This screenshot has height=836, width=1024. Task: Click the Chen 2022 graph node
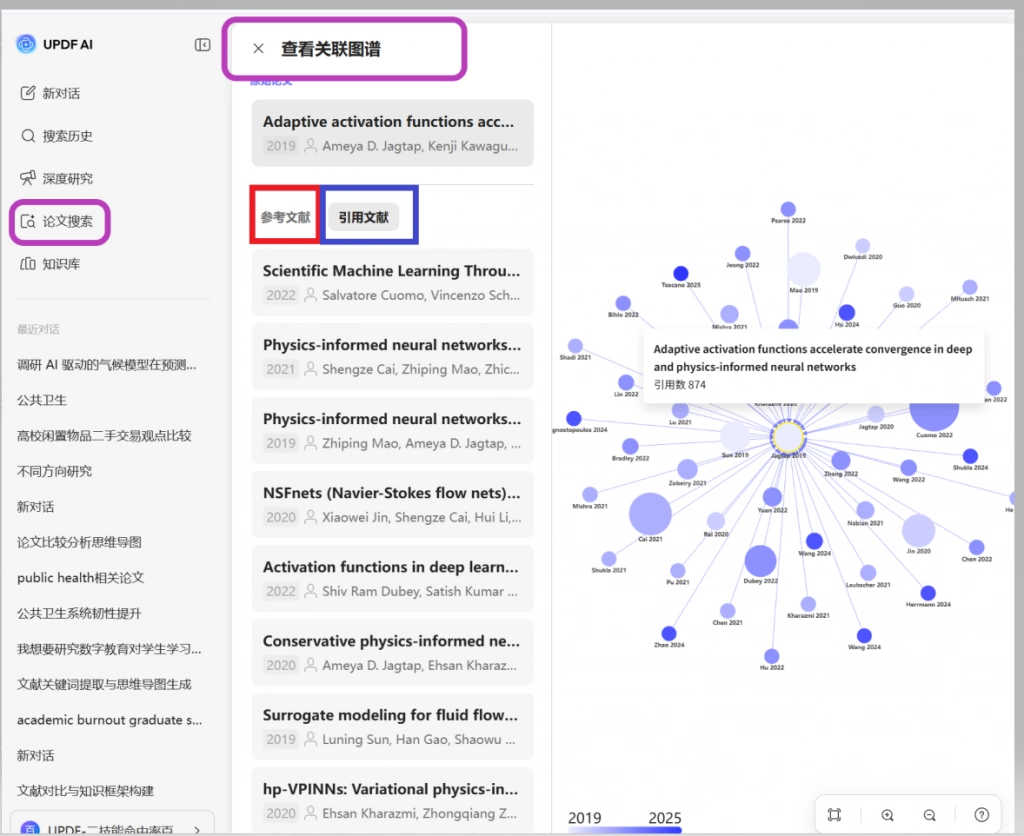pyautogui.click(x=976, y=547)
